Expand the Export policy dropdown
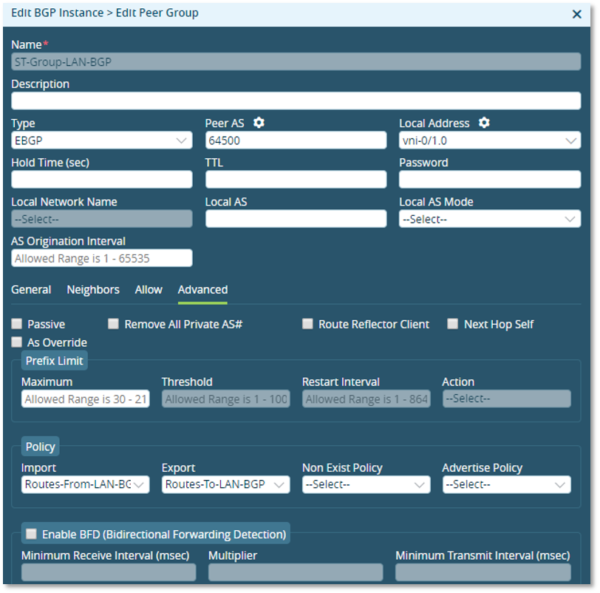Viewport: 600px width, 593px height. (225, 485)
